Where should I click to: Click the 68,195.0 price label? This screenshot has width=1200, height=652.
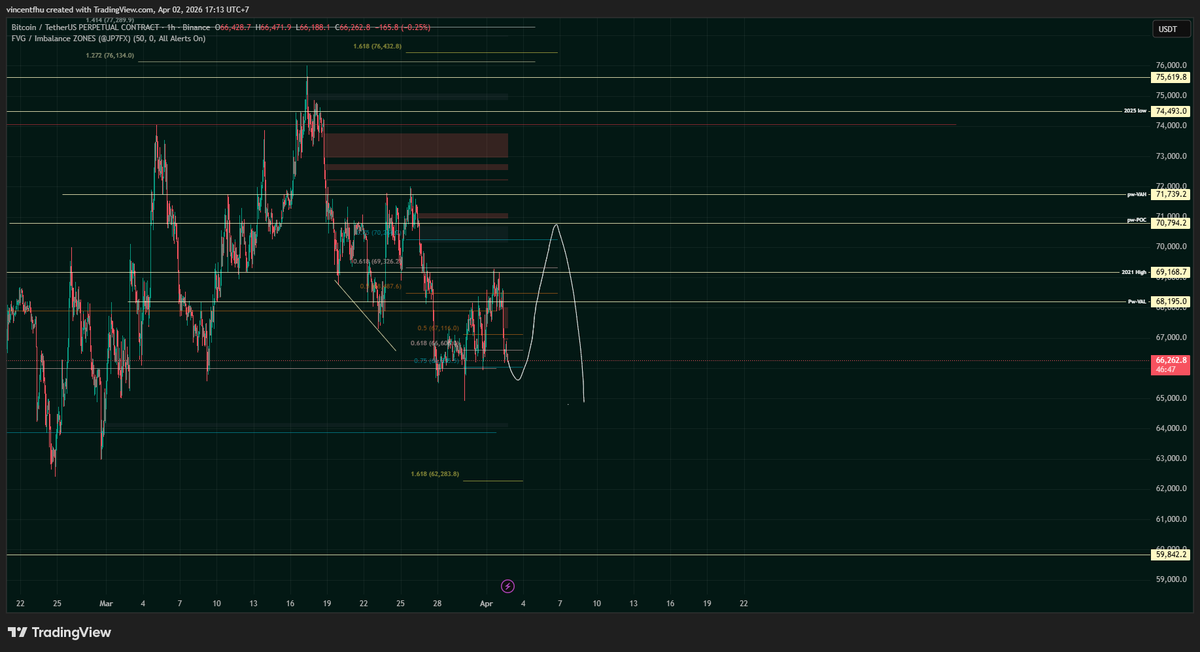1171,301
